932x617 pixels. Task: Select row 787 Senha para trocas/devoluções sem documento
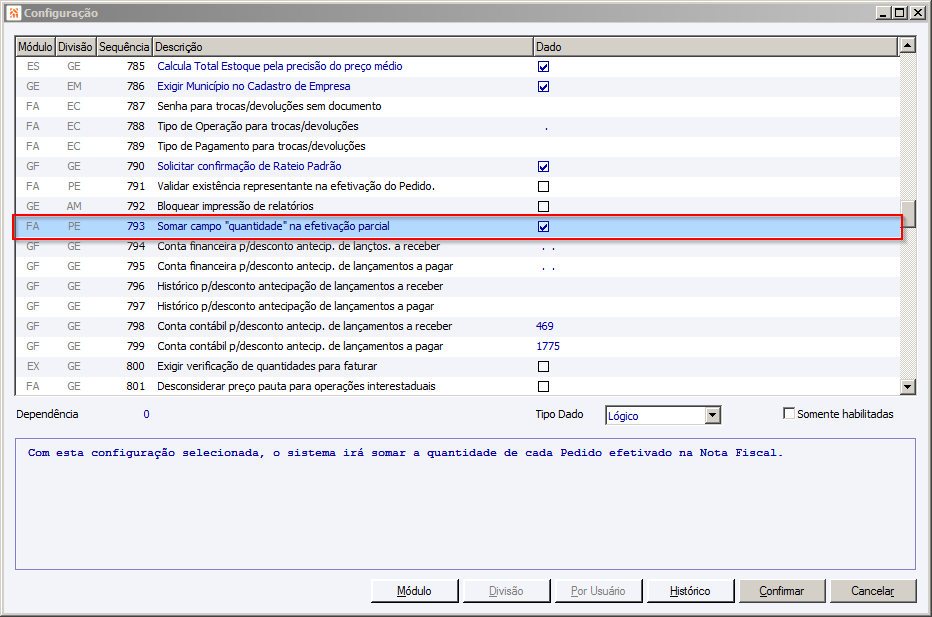click(x=456, y=106)
